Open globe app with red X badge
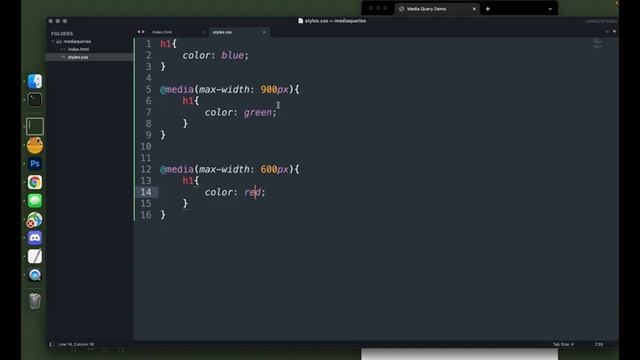The height and width of the screenshot is (360, 640). 34,220
